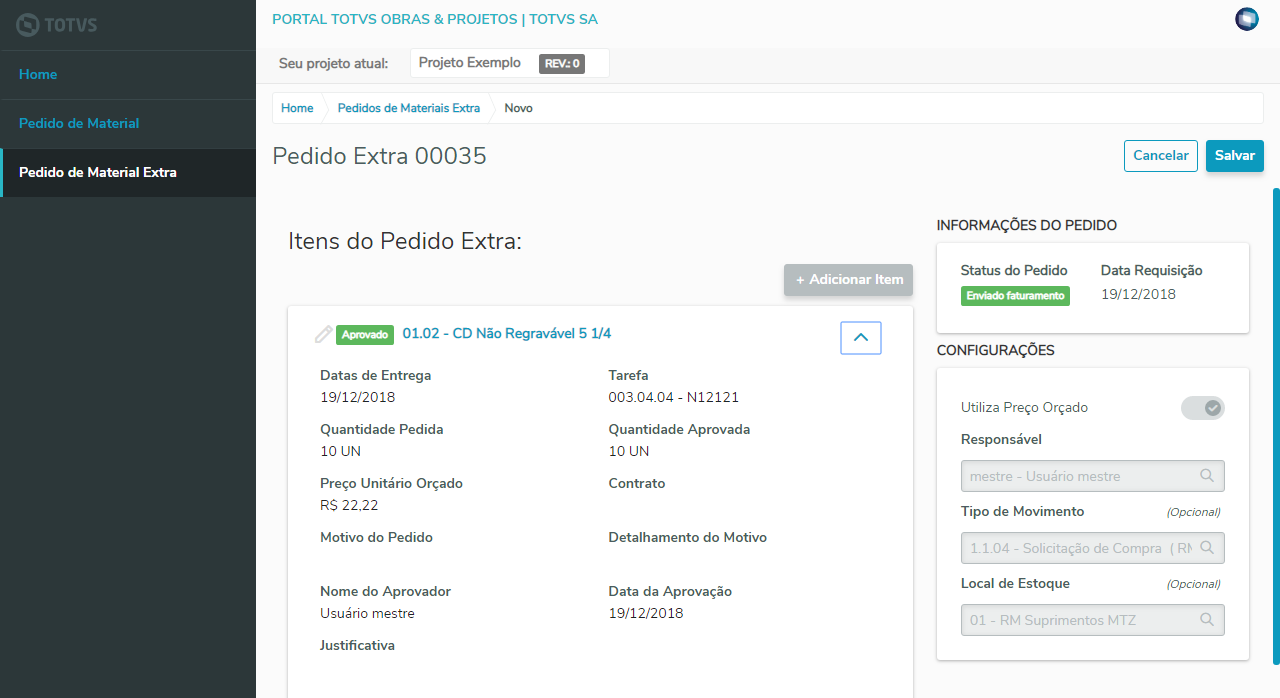The image size is (1280, 698).
Task: Click the pencil edit icon on item
Action: 323,334
